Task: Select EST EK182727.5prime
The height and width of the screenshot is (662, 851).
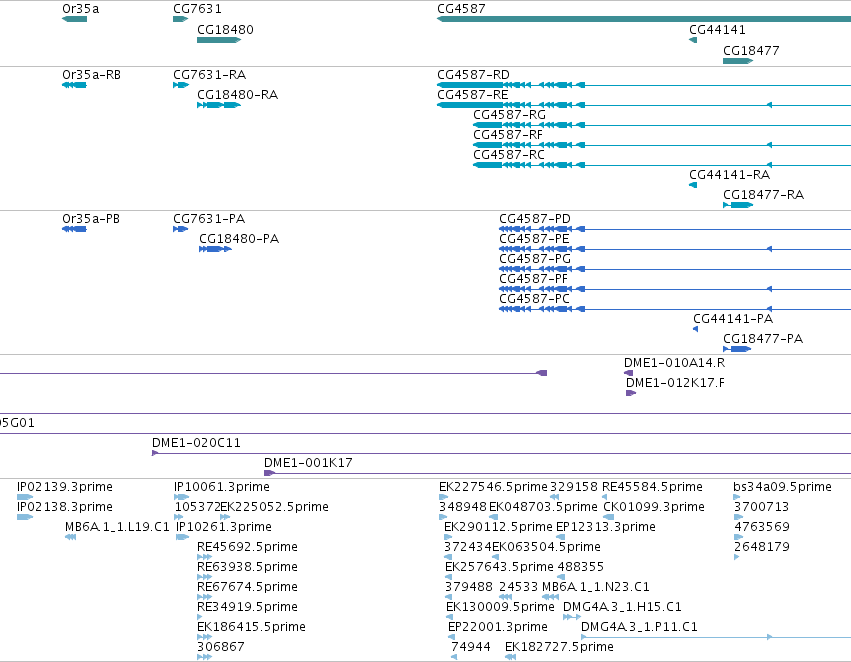Action: click(510, 657)
